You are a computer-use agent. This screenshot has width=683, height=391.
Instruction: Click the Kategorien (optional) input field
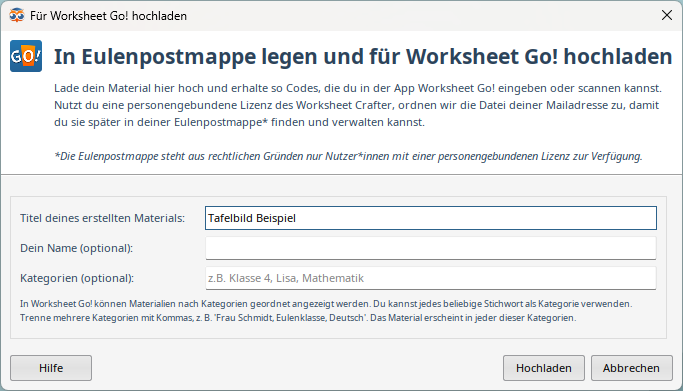coord(431,278)
